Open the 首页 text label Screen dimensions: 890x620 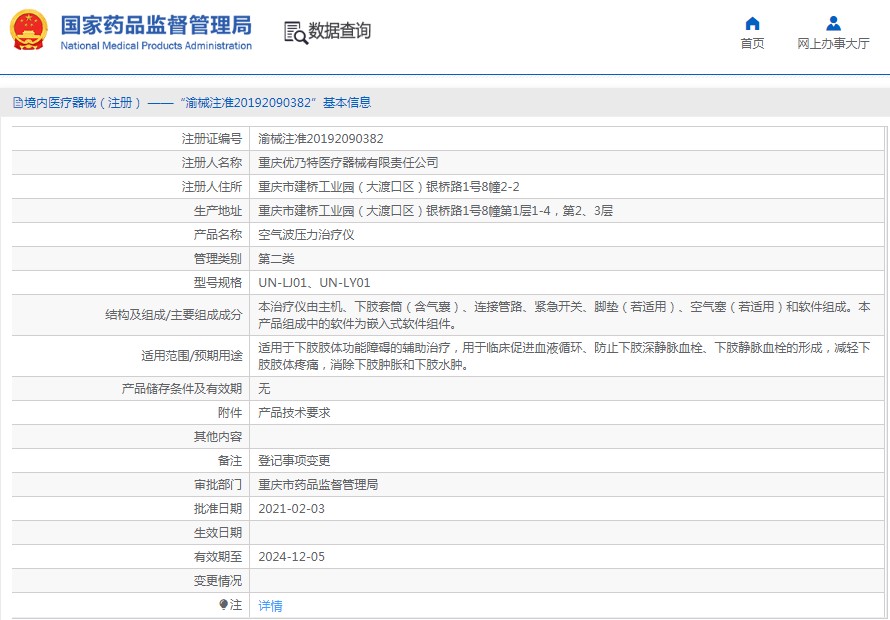(x=752, y=44)
